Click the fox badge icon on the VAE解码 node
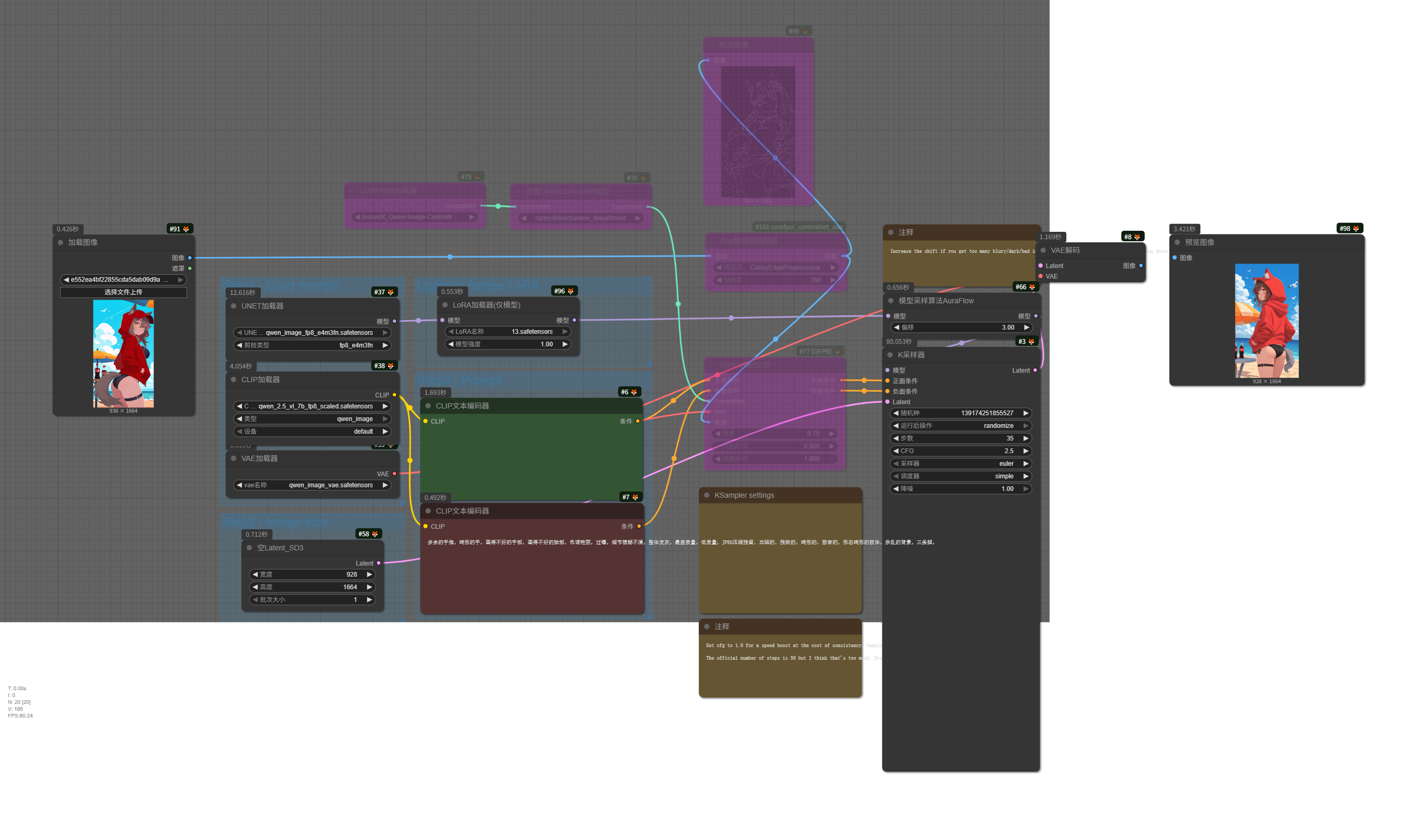The image size is (1417, 840). [1136, 237]
